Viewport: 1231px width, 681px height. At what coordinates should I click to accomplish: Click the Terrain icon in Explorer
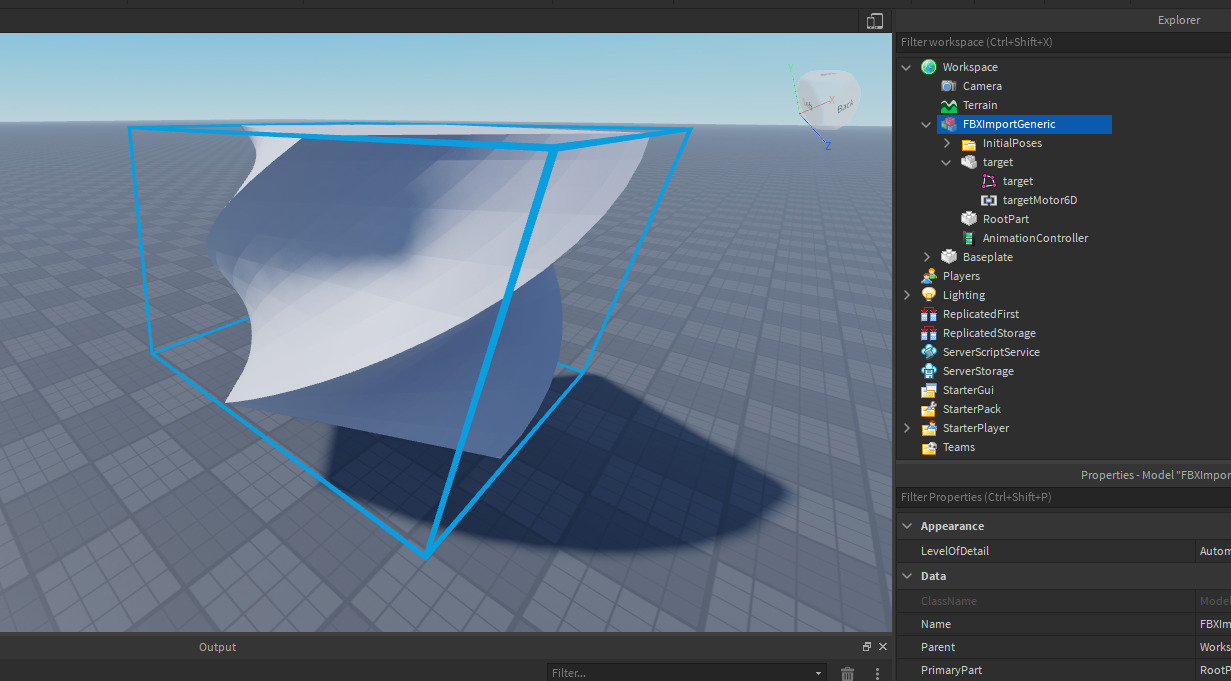tap(948, 105)
